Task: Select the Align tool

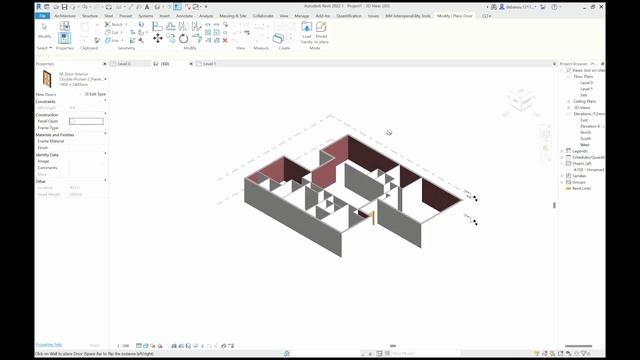Action: [158, 26]
